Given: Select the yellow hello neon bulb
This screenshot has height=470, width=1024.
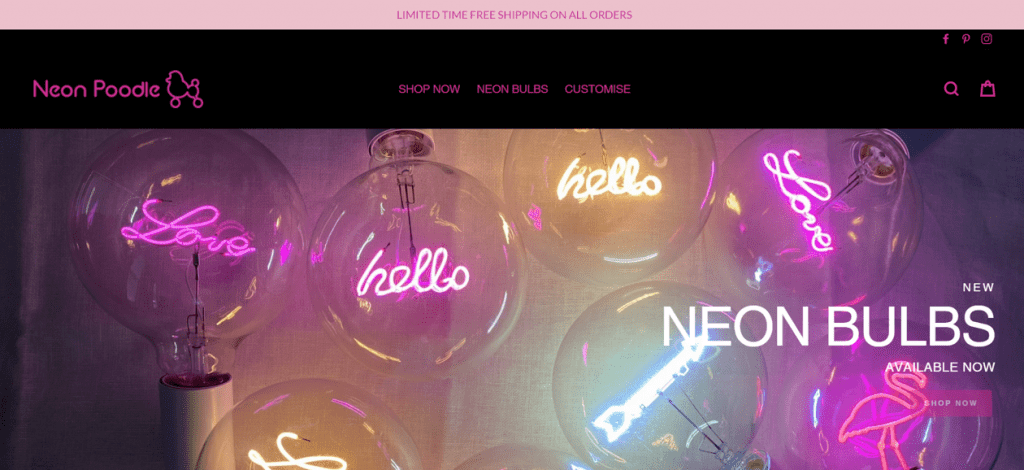Looking at the screenshot, I should 609,196.
